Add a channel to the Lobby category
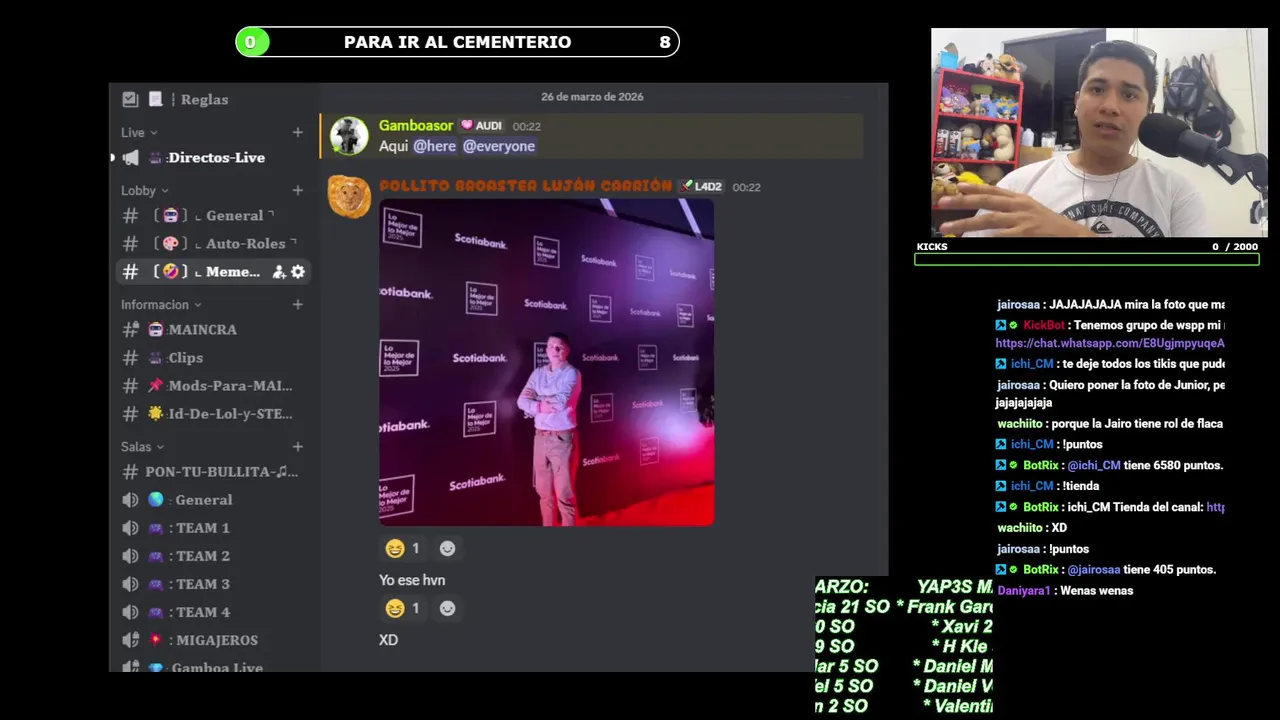The width and height of the screenshot is (1280, 720). tap(297, 190)
